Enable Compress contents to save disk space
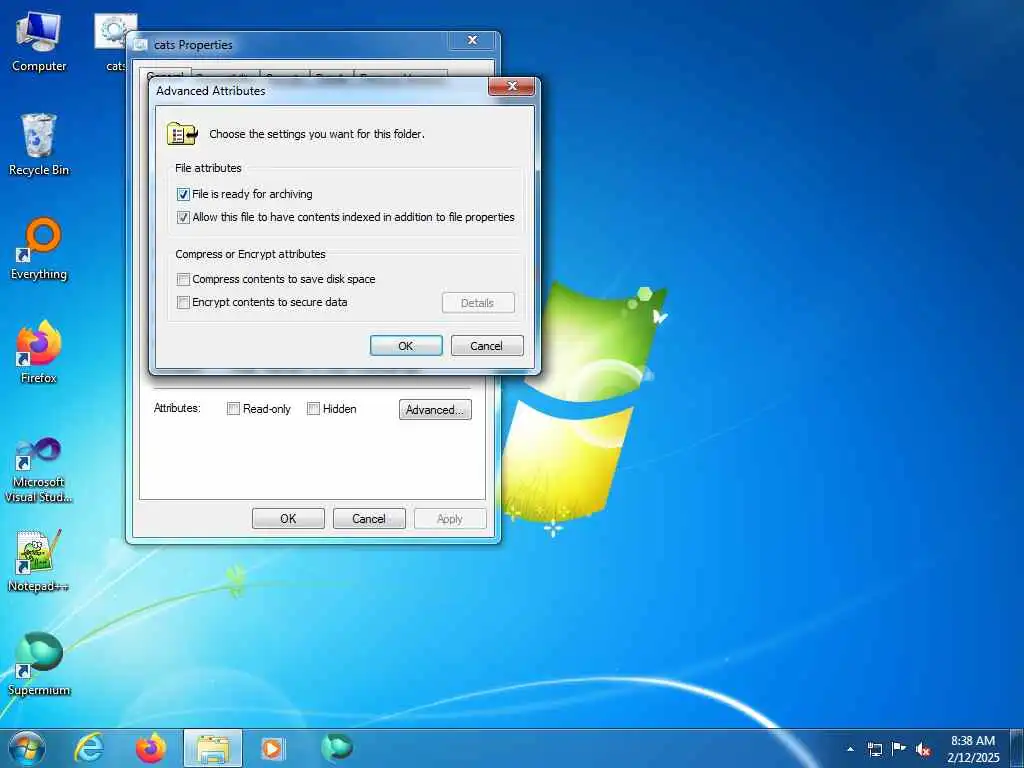Image resolution: width=1024 pixels, height=768 pixels. 184,280
